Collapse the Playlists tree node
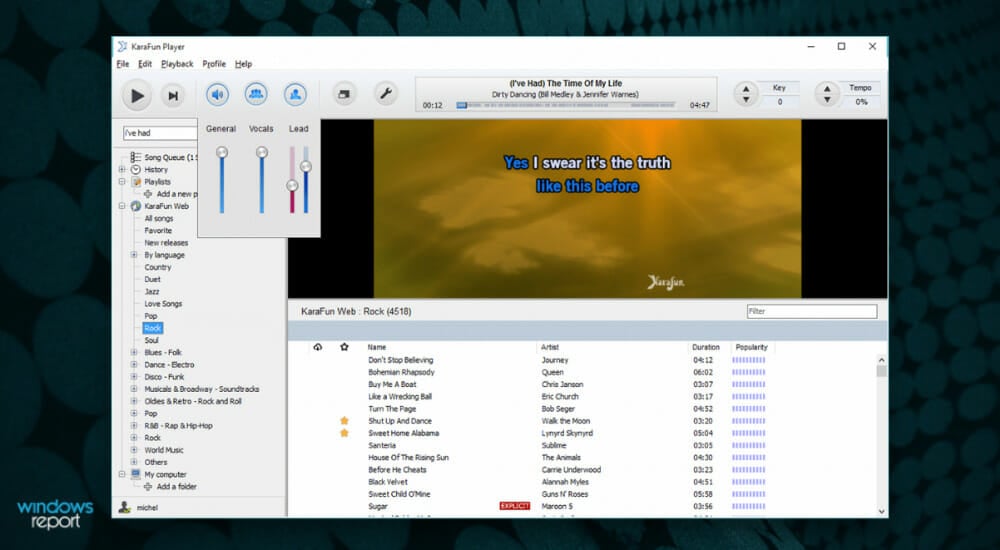 (x=122, y=182)
